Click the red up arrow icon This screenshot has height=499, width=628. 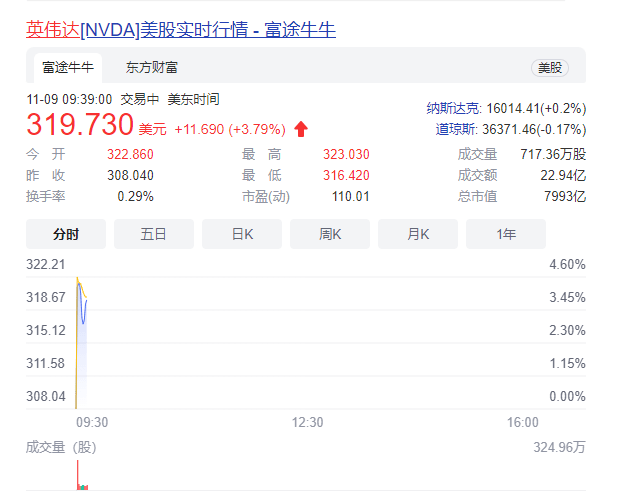pyautogui.click(x=301, y=129)
